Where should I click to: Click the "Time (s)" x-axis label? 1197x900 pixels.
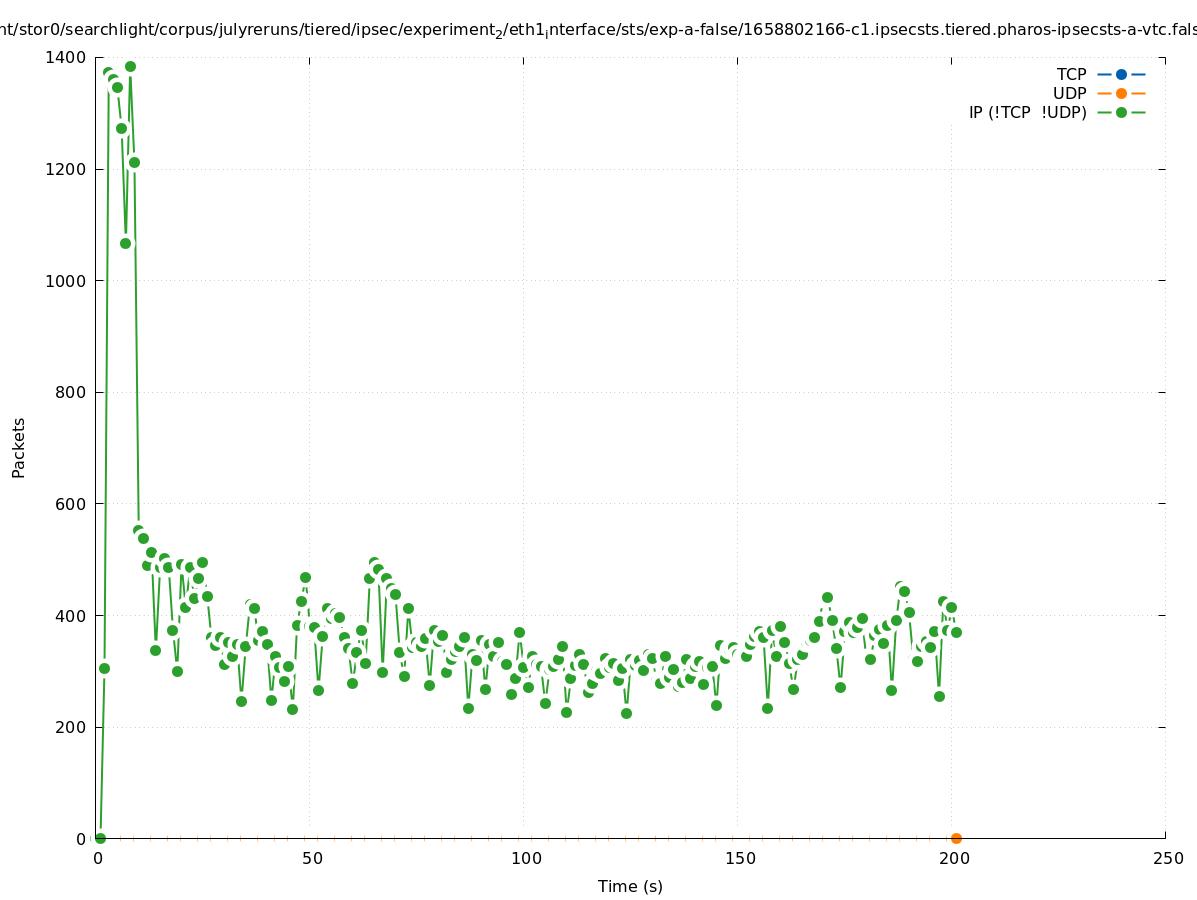(630, 886)
